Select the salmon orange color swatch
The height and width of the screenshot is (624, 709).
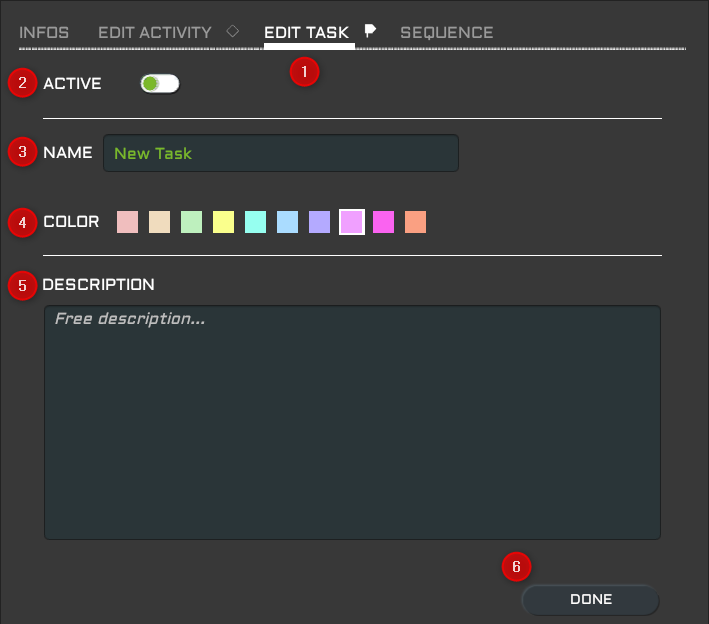[x=415, y=222]
